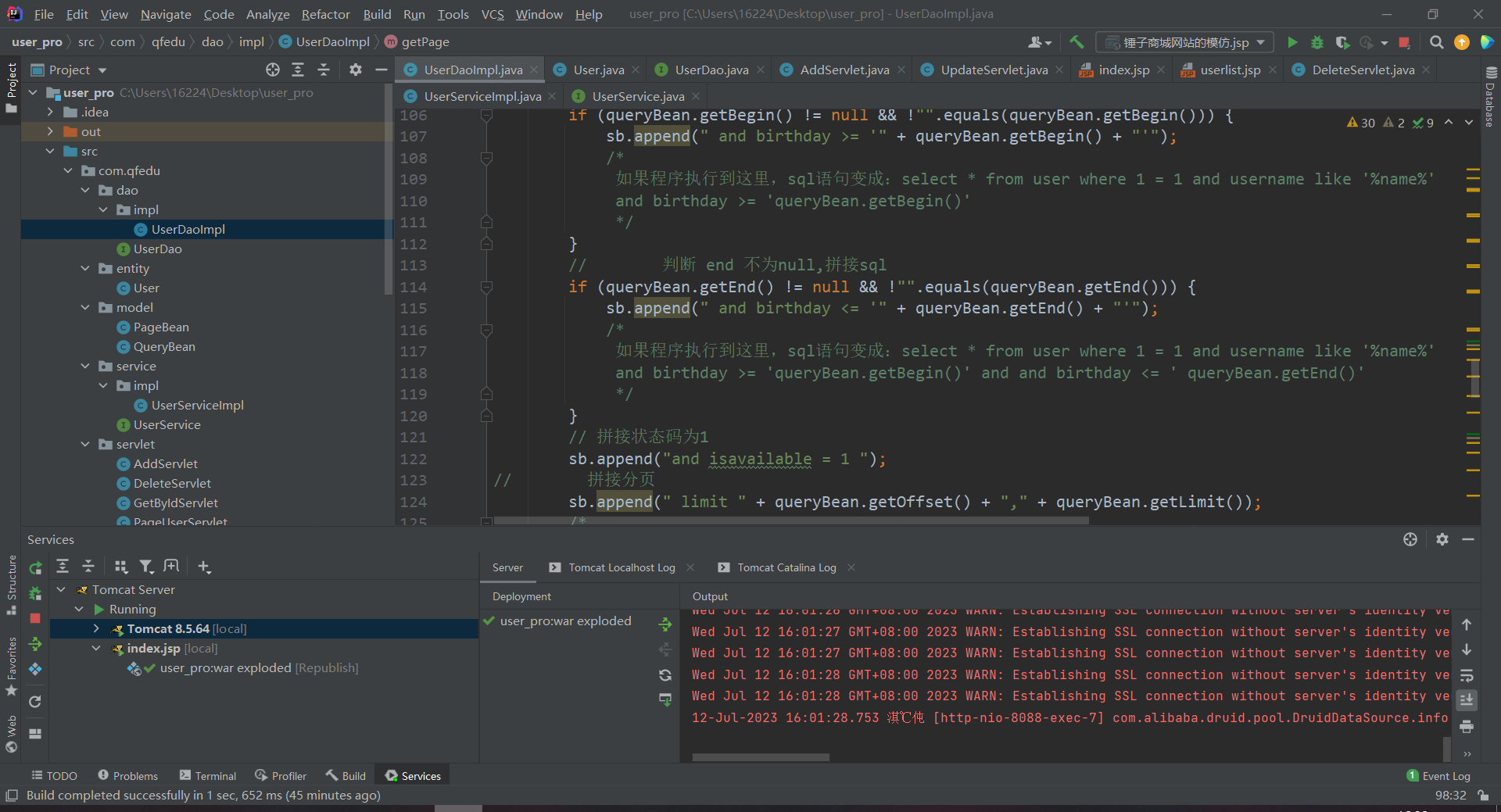
Task: Open Tomcat Catalina Log tab
Action: tap(786, 567)
